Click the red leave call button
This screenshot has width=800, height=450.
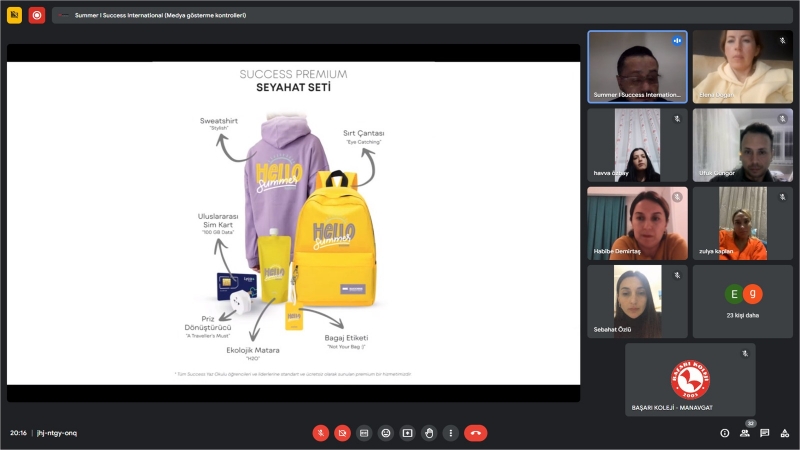tap(476, 433)
